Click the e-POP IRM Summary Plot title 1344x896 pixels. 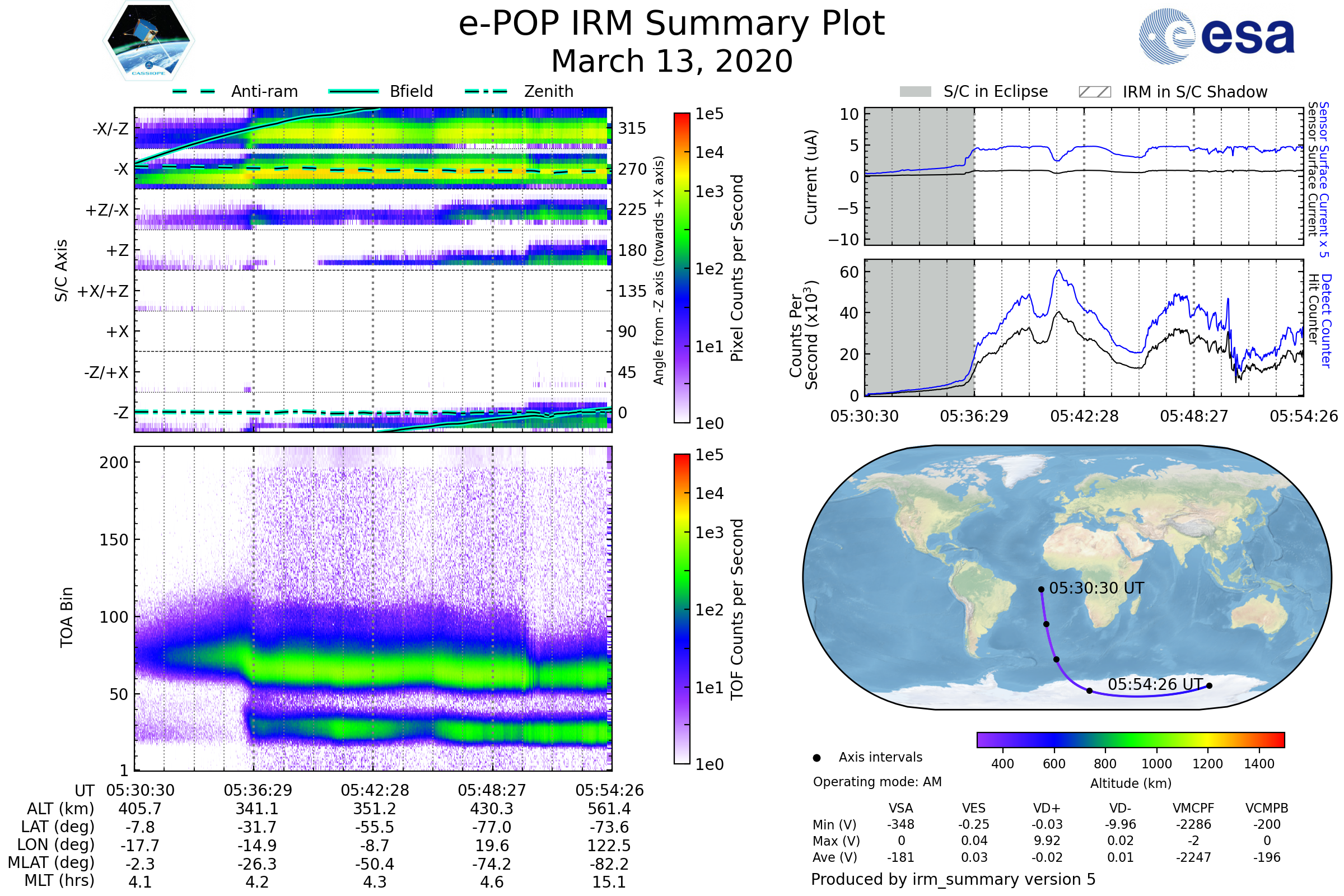[x=671, y=24]
